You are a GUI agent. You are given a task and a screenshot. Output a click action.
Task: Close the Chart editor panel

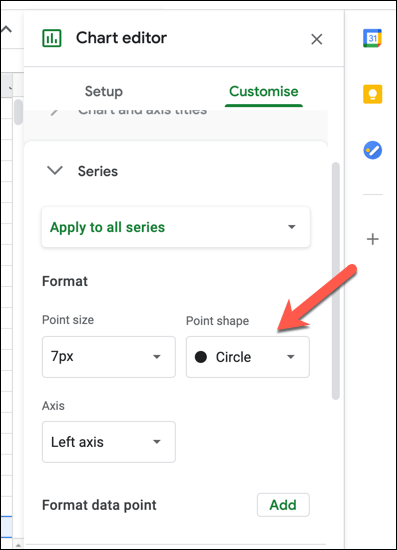316,39
